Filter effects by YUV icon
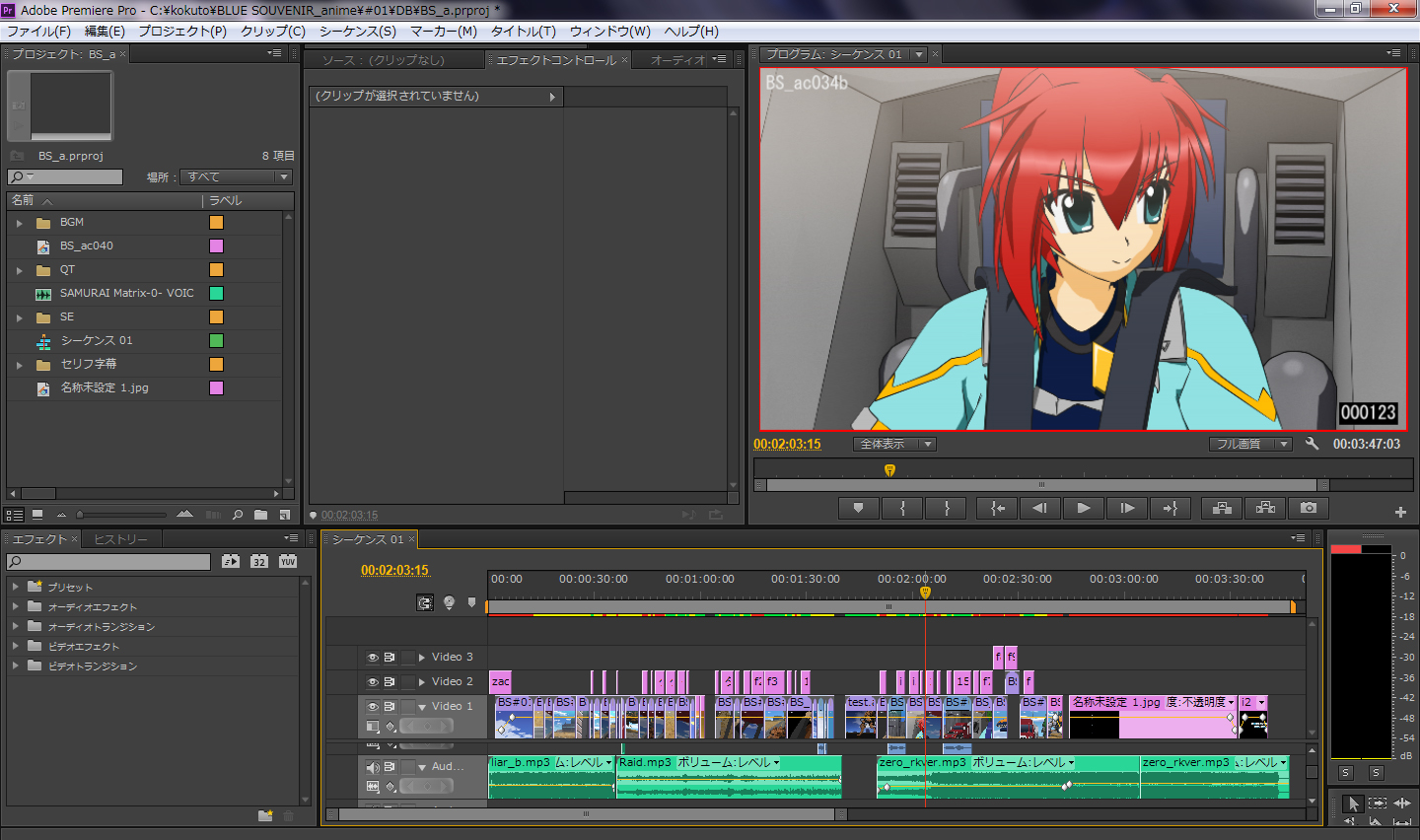Viewport: 1420px width, 840px height. 288,561
